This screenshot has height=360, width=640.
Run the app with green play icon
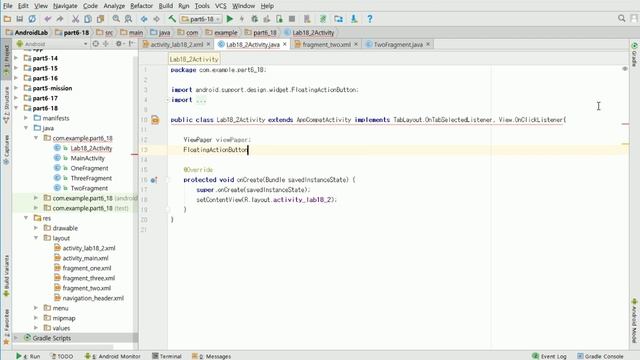(230, 19)
